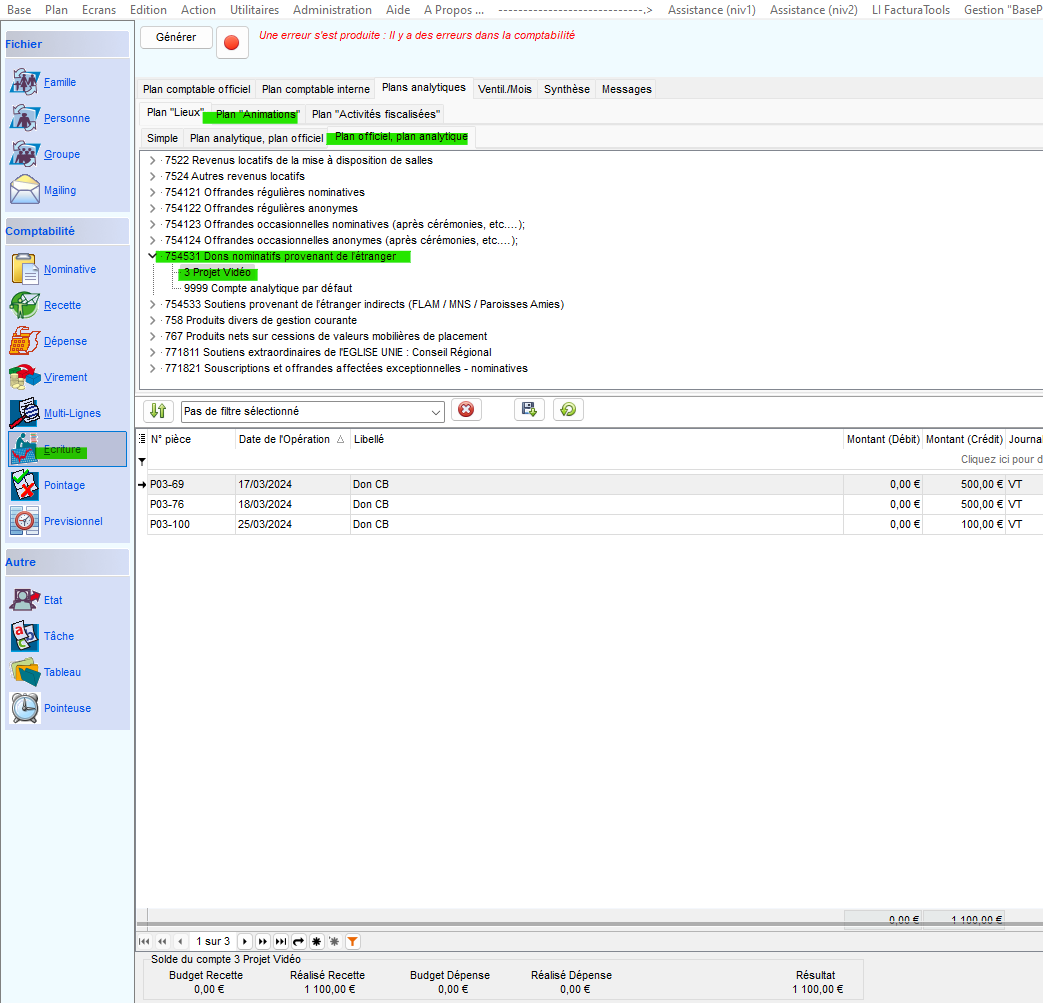The height and width of the screenshot is (1003, 1043).
Task: Expand 758 Produits divers de gestion courante
Action: [x=152, y=320]
